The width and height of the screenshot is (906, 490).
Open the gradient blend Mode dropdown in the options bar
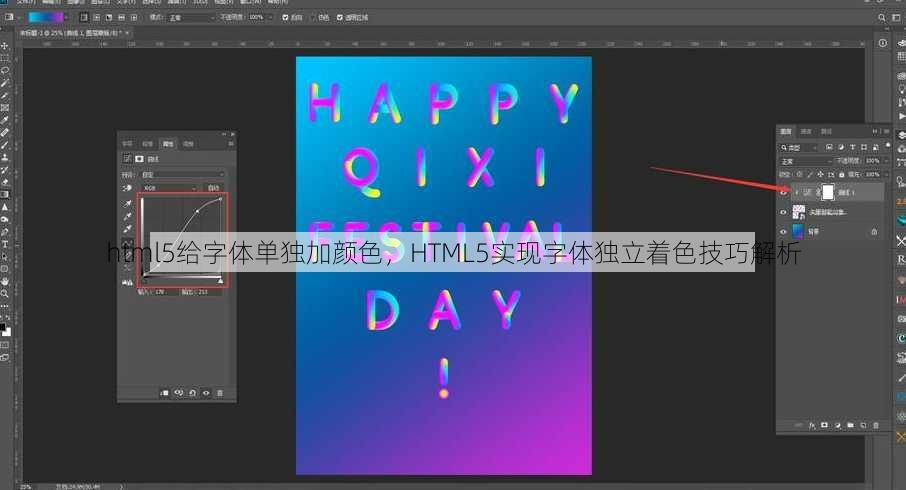point(191,18)
